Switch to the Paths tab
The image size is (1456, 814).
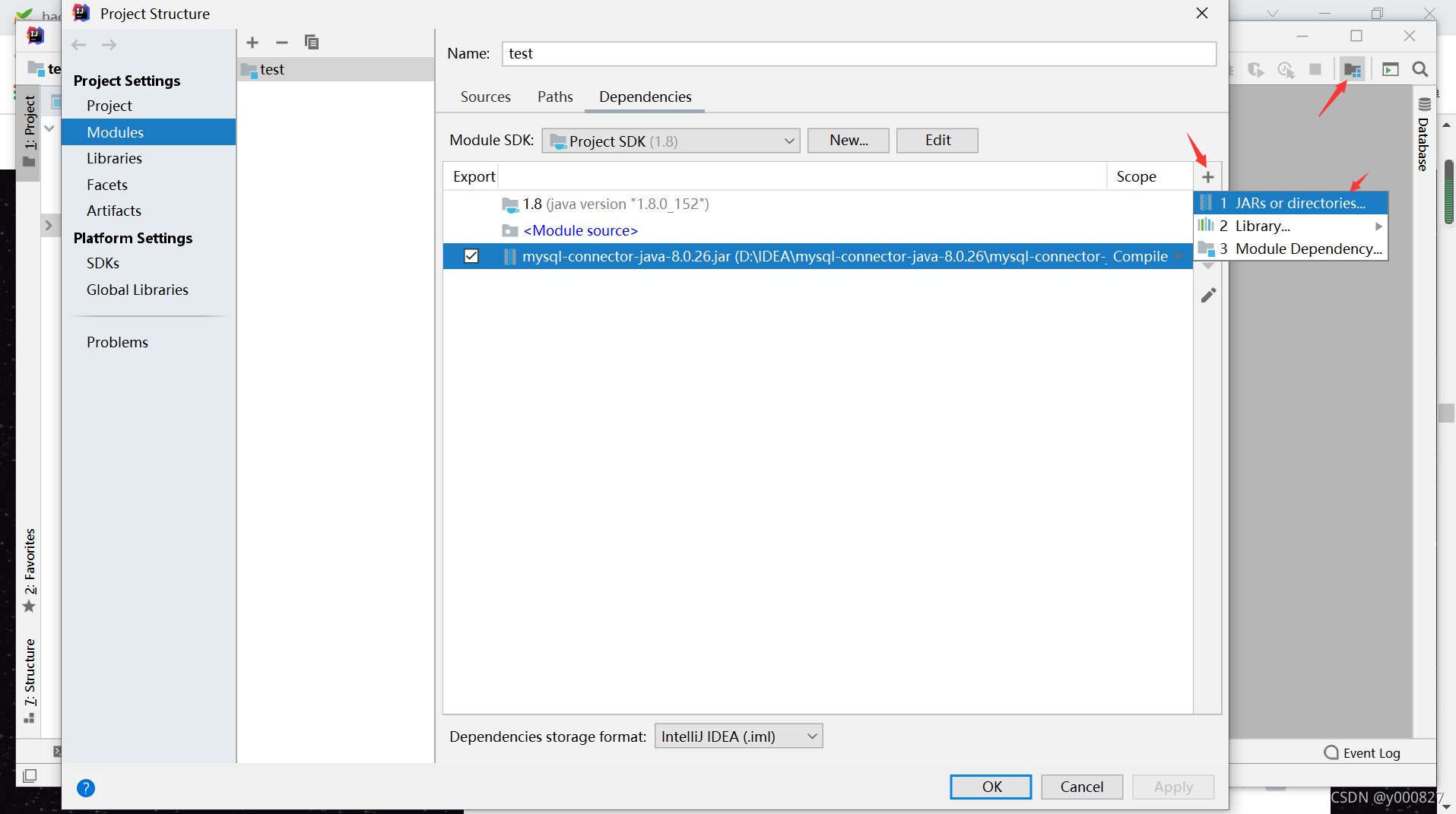click(x=555, y=97)
